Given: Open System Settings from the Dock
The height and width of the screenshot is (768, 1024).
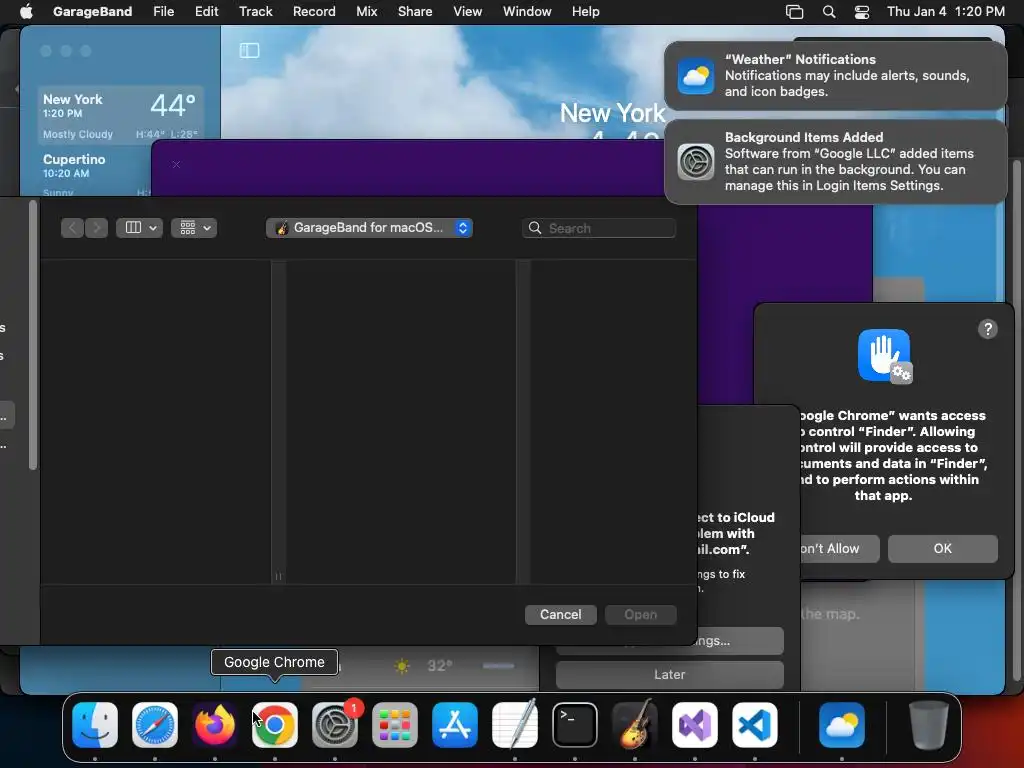Looking at the screenshot, I should 335,725.
